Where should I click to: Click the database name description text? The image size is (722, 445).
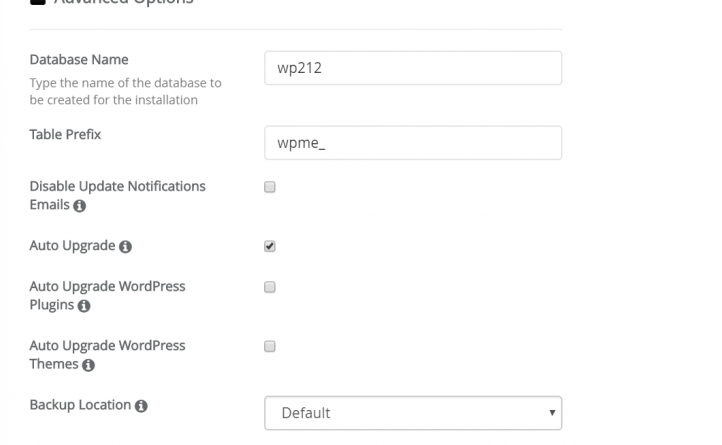[125, 91]
